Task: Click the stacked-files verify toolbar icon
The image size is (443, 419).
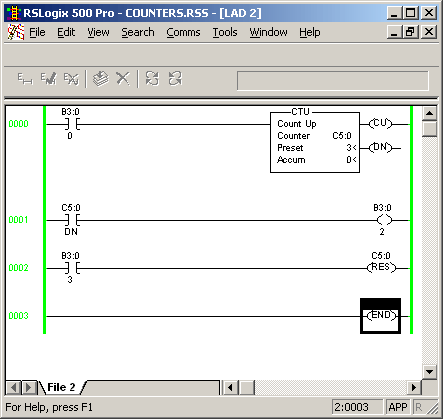Action: click(x=101, y=79)
